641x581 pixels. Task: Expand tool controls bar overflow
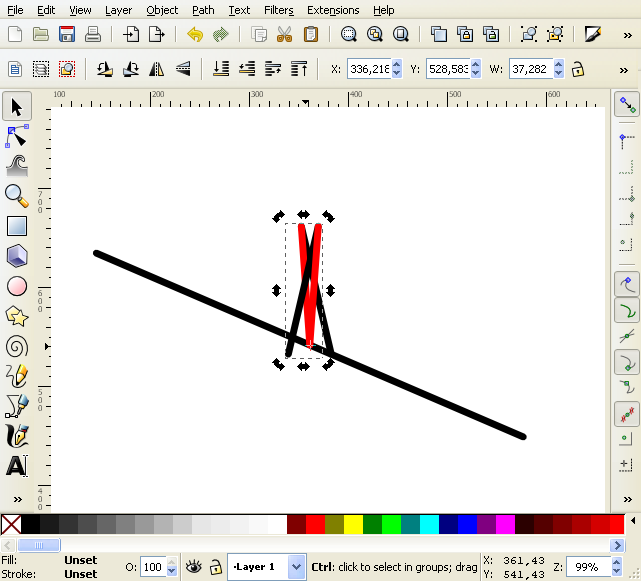623,70
